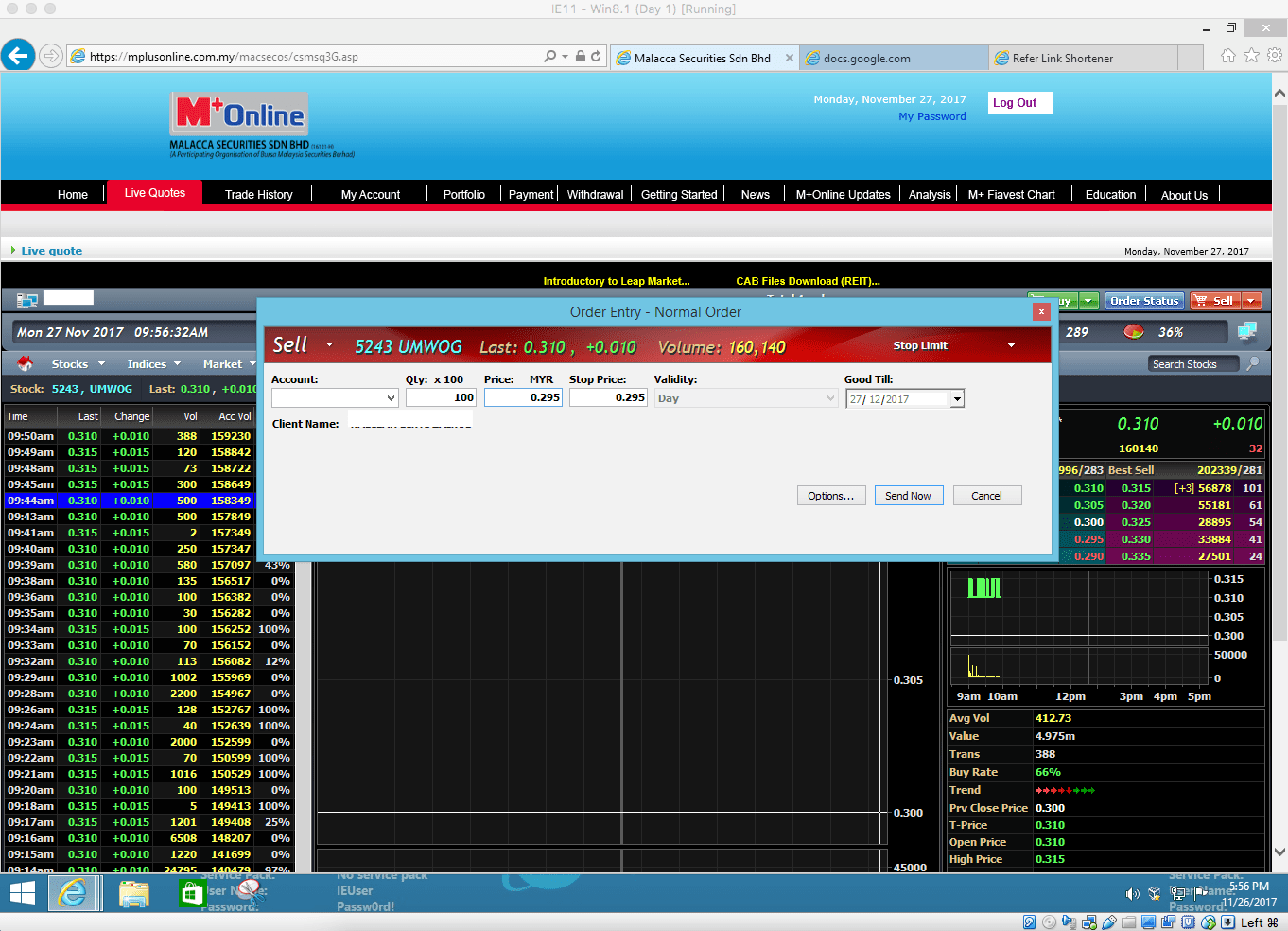Expand the Indices menu dropdown
This screenshot has width=1288, height=931.
pos(177,364)
